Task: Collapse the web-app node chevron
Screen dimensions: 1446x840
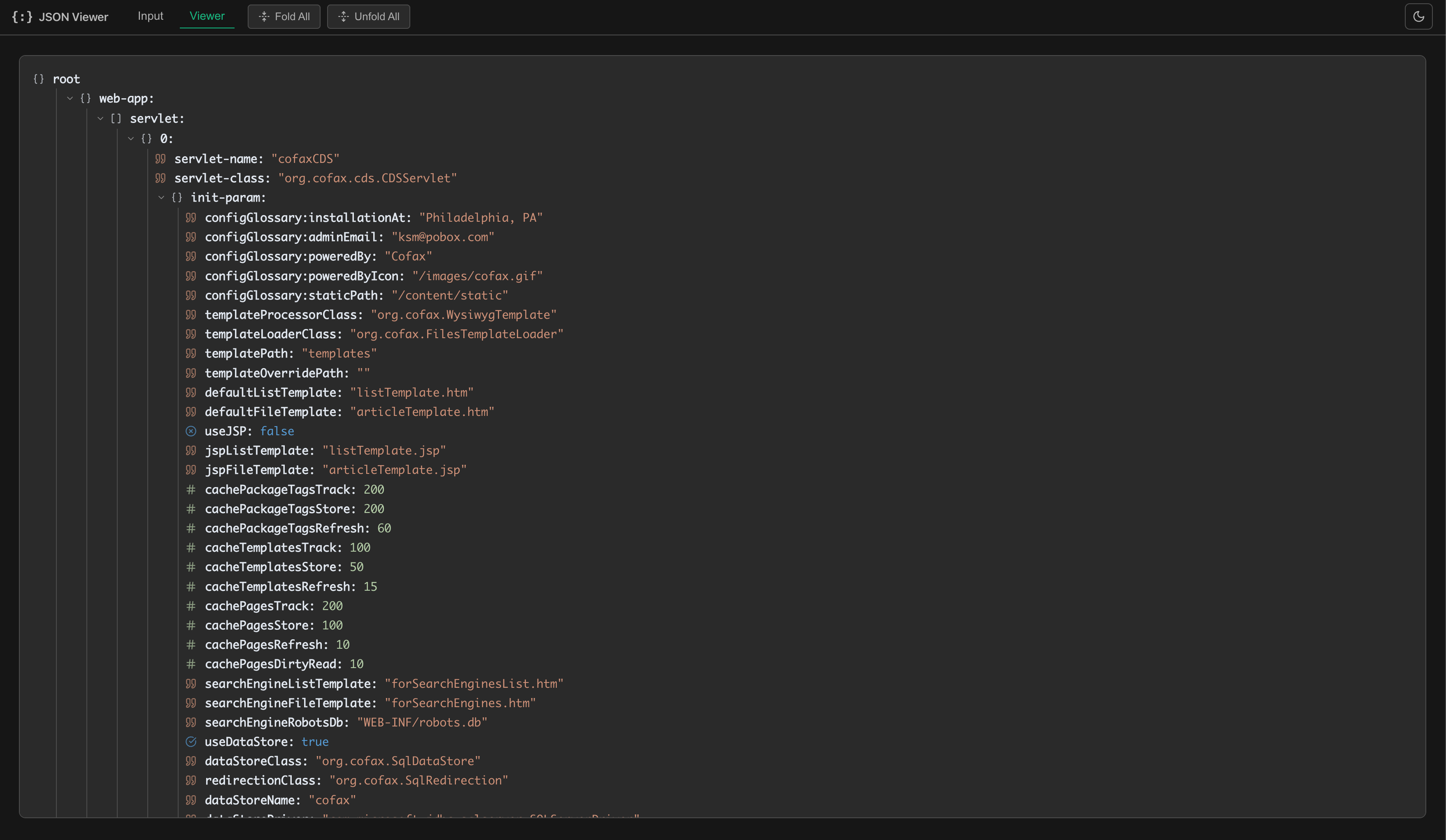Action: click(x=71, y=99)
